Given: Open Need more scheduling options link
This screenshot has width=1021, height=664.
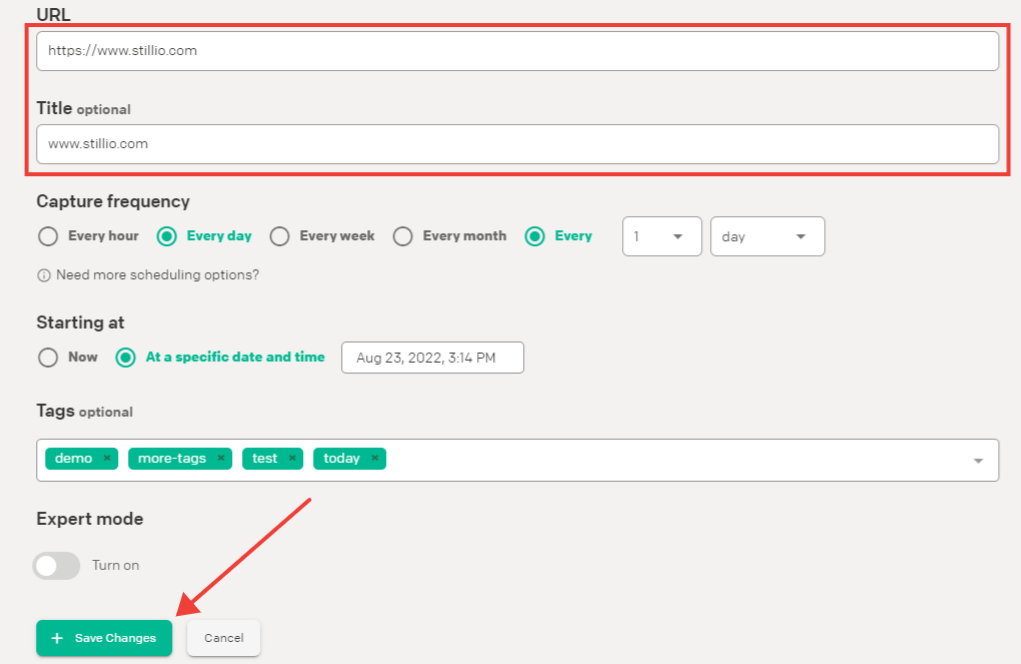Looking at the screenshot, I should click(157, 275).
